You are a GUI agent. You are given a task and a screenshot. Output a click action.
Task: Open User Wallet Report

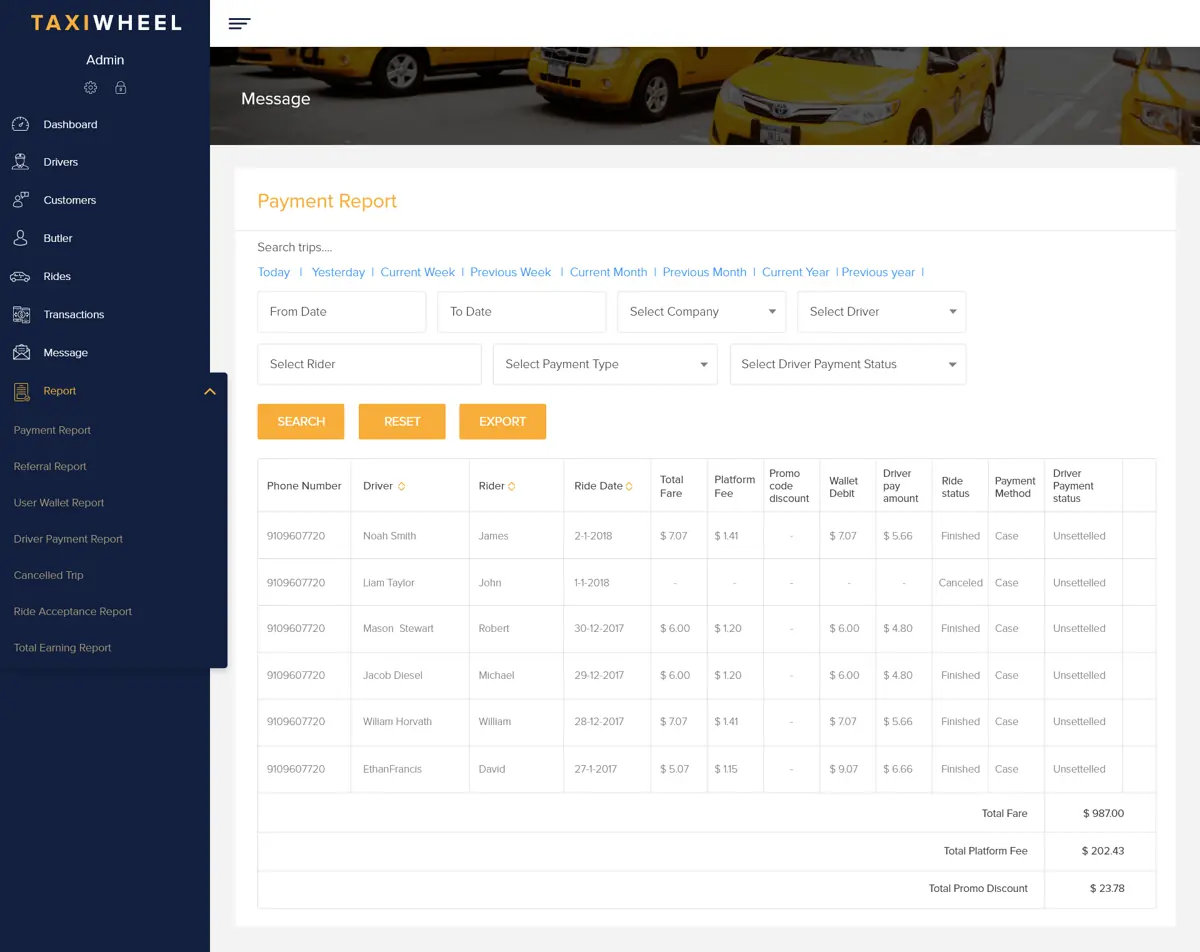59,503
